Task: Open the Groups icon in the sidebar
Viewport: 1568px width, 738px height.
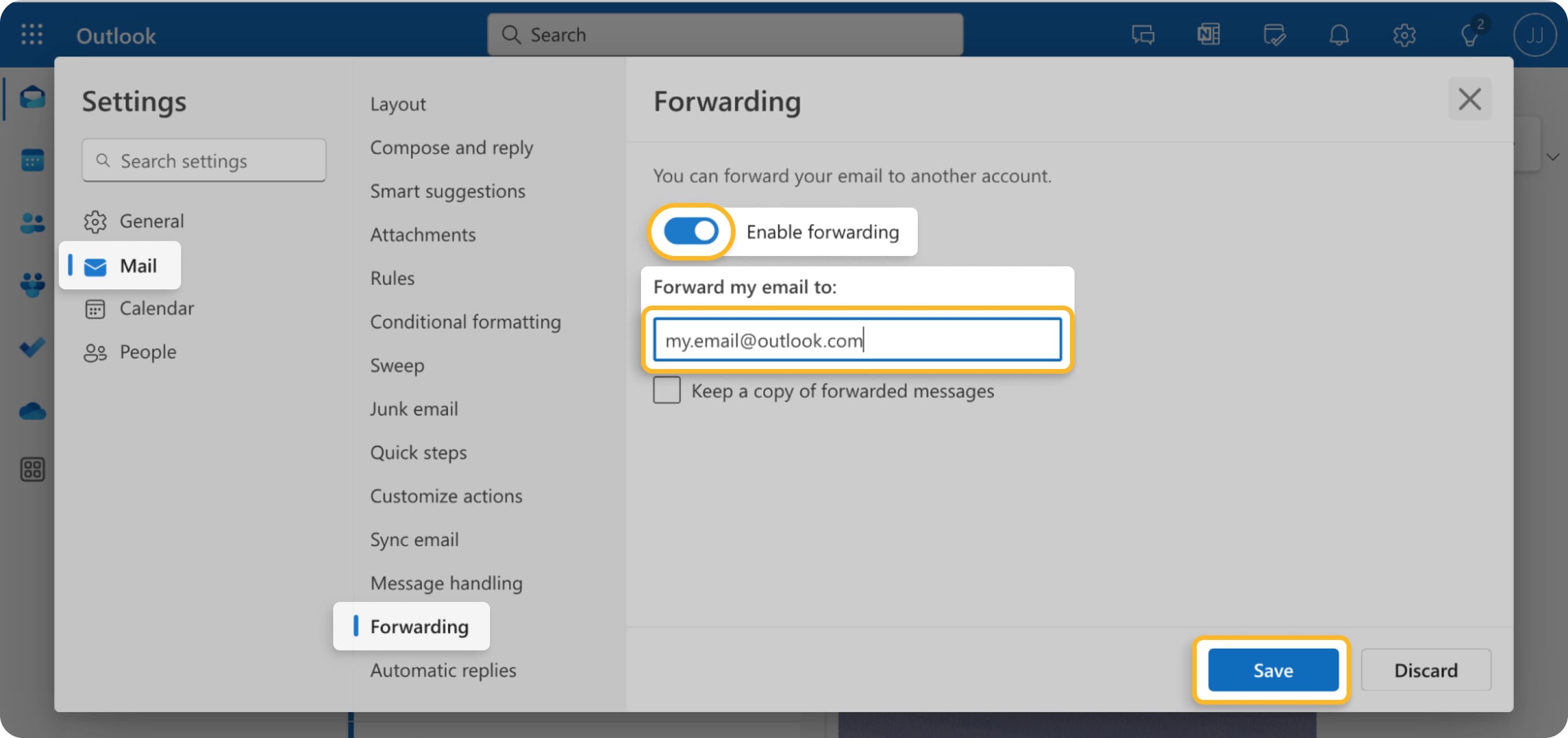Action: click(x=32, y=284)
